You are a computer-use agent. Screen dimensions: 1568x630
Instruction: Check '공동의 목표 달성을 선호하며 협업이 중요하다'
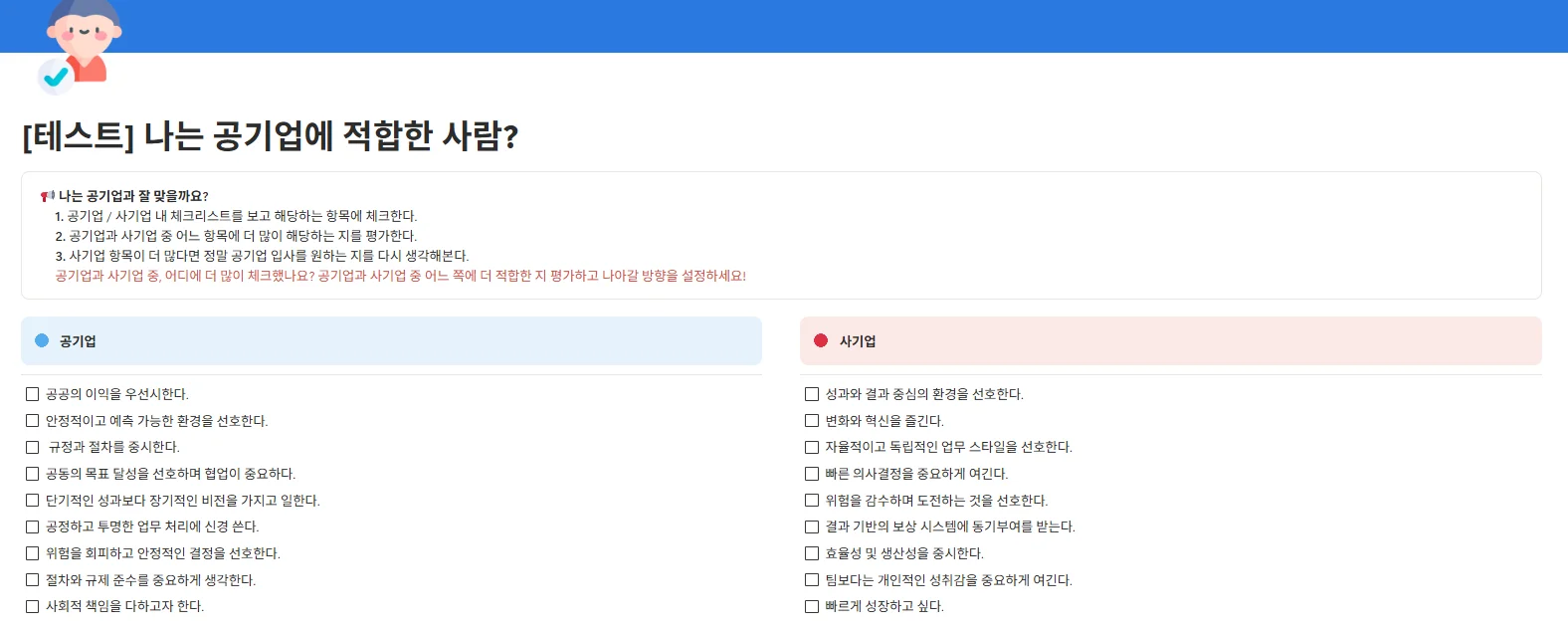point(32,474)
